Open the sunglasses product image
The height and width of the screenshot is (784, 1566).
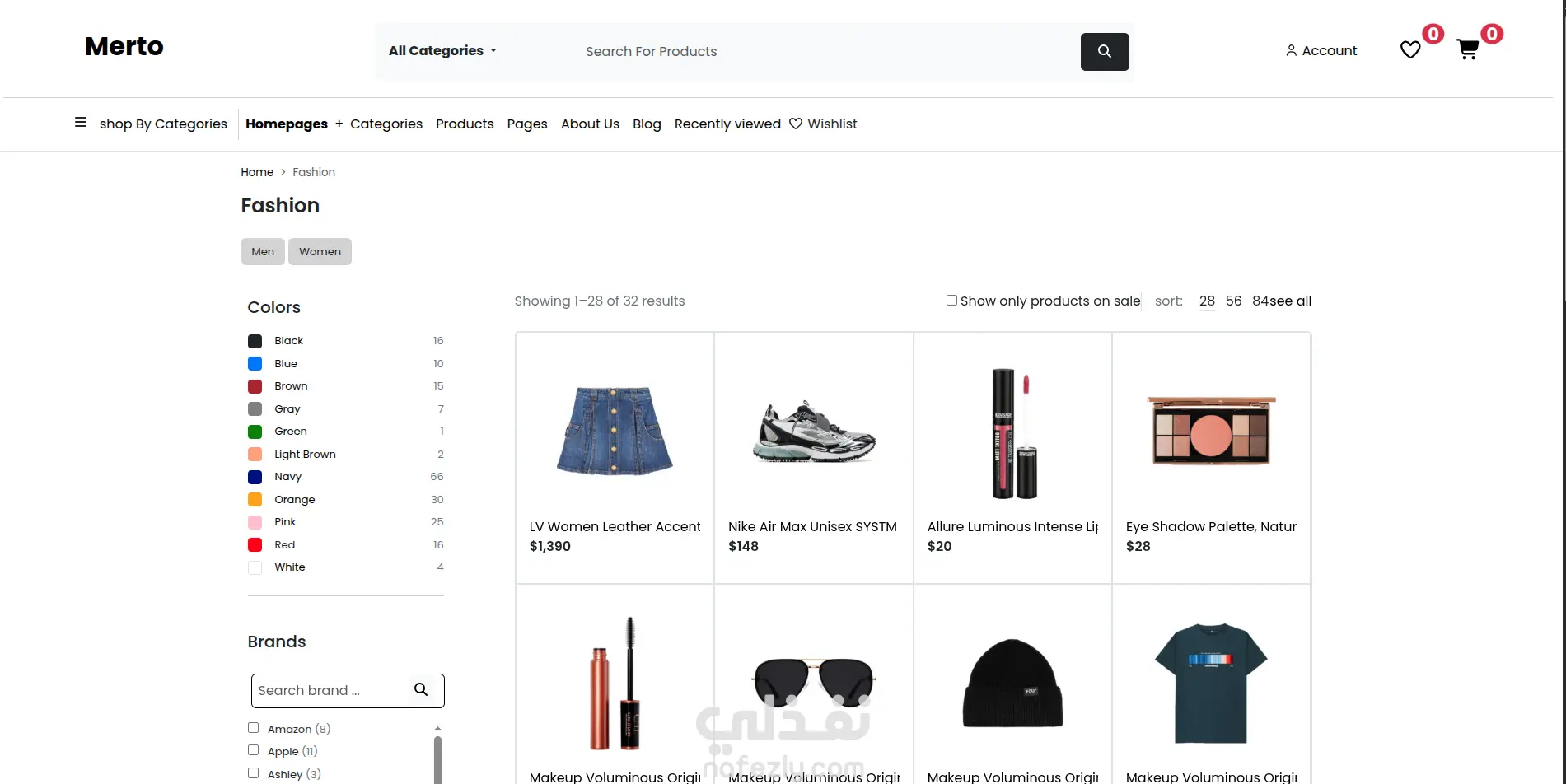pyautogui.click(x=813, y=683)
